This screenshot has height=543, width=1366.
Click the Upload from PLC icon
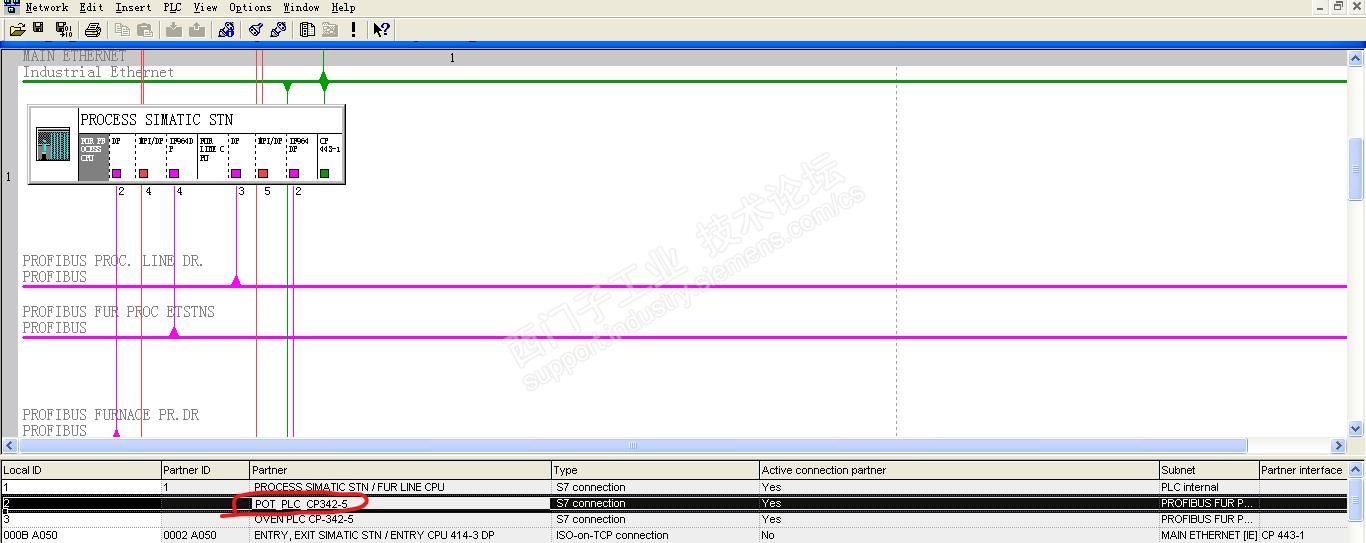pyautogui.click(x=197, y=30)
